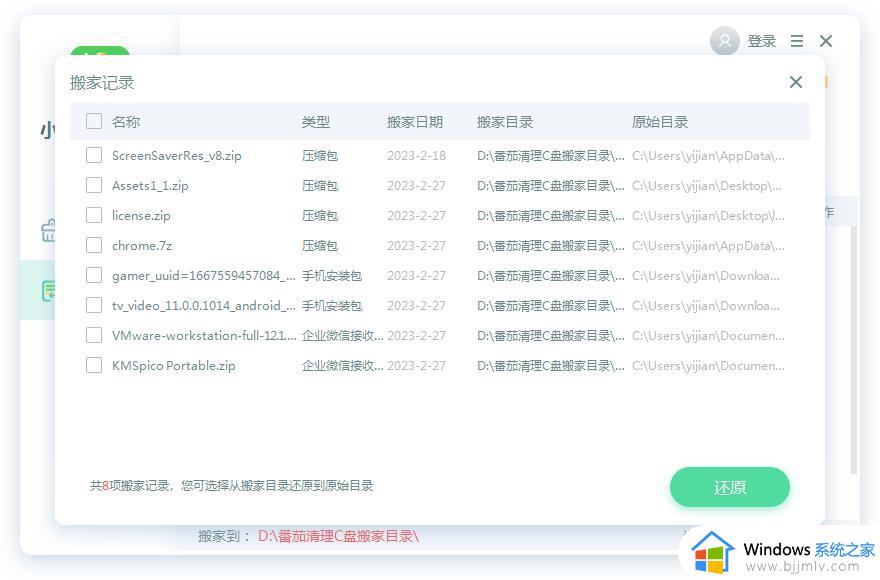This screenshot has width=880, height=580.
Task: Select the KMSpico Portable.zip file name
Action: (x=173, y=366)
